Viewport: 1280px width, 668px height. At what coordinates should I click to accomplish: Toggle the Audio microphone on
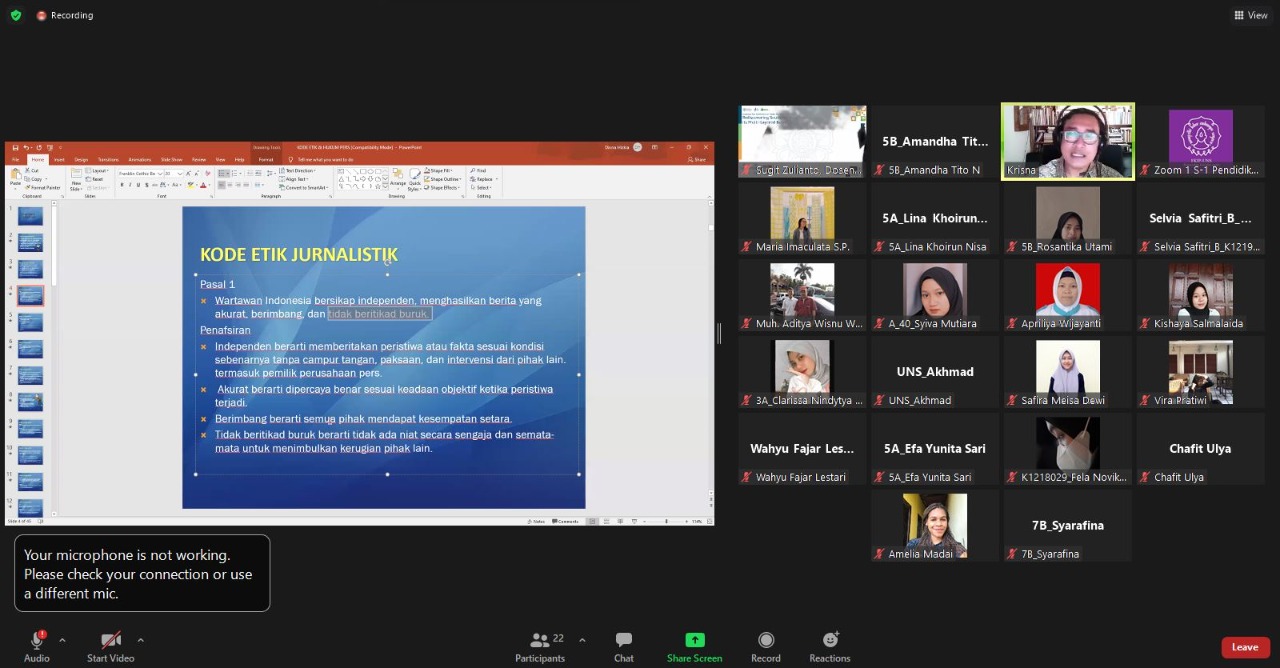pos(37,646)
